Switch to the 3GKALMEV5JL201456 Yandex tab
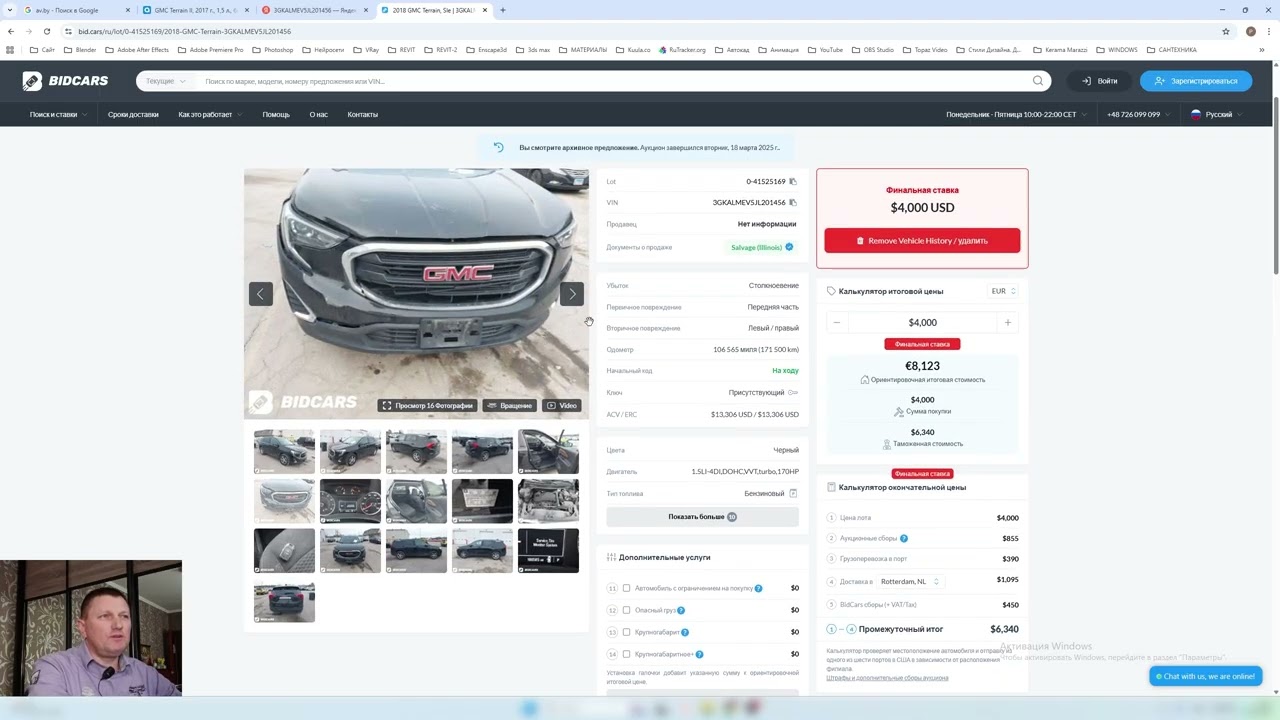Image resolution: width=1280 pixels, height=720 pixels. click(x=314, y=10)
